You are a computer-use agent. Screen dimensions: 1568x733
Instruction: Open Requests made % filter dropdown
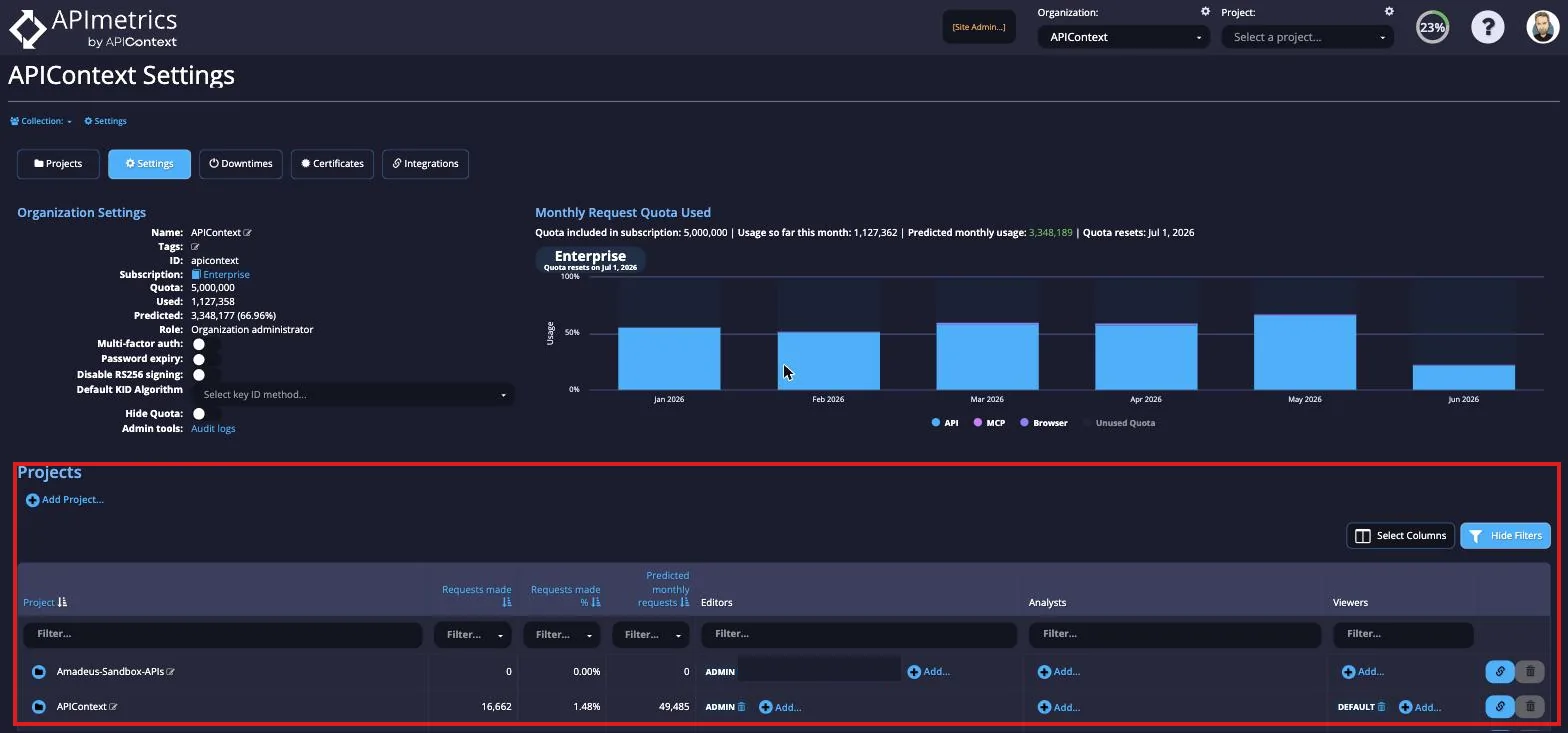coord(561,634)
